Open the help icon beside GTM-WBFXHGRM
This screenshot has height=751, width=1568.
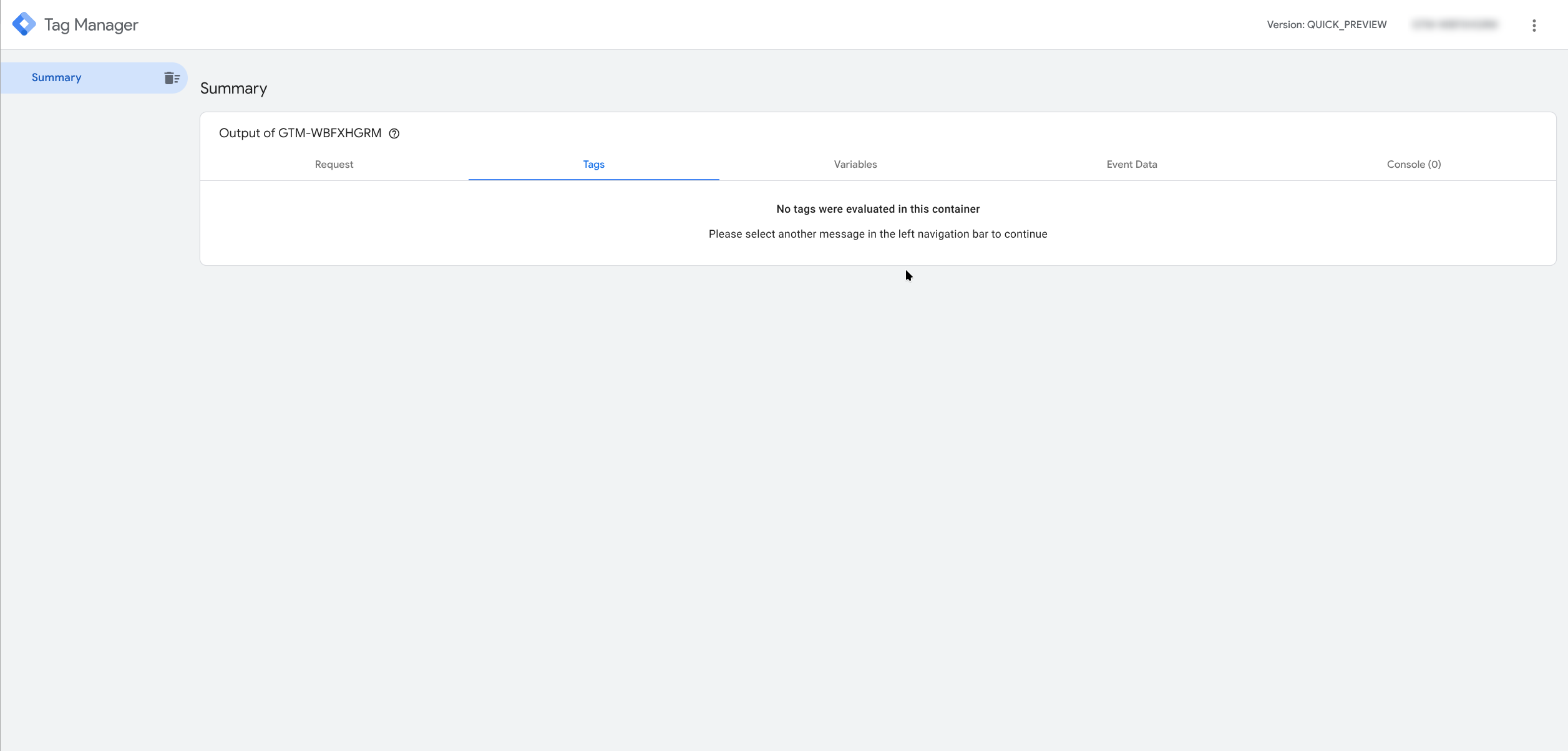coord(394,133)
